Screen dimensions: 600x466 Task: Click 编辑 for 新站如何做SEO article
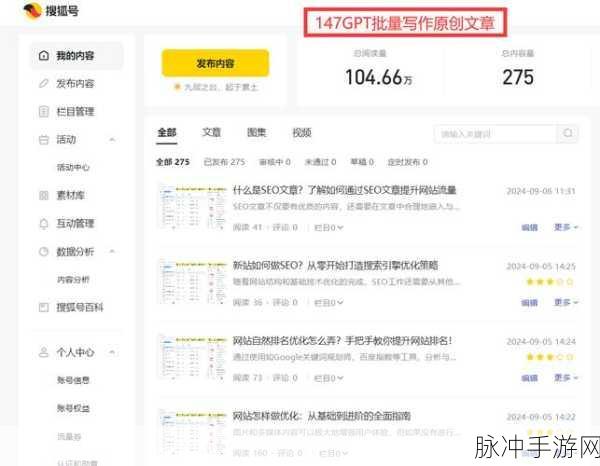530,303
